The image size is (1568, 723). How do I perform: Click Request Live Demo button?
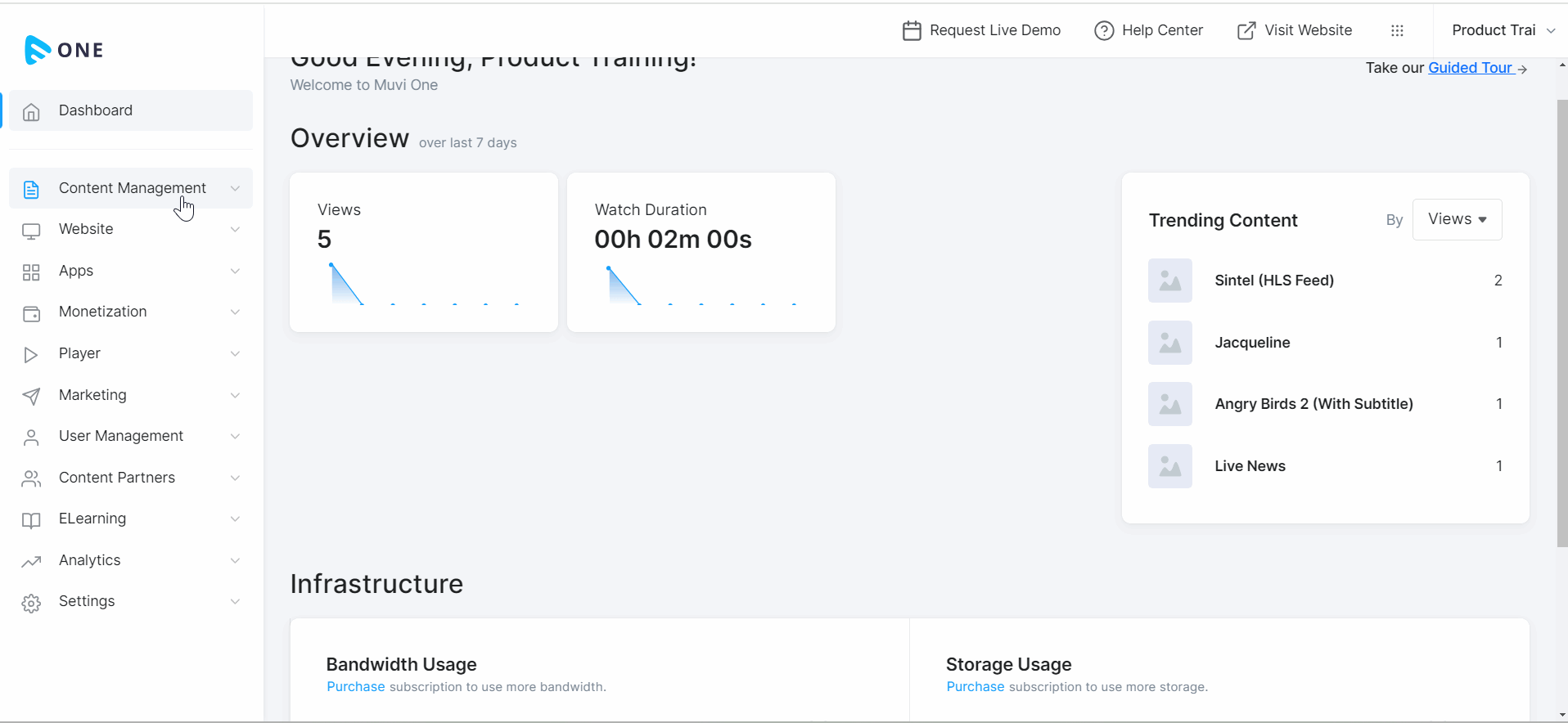(981, 30)
